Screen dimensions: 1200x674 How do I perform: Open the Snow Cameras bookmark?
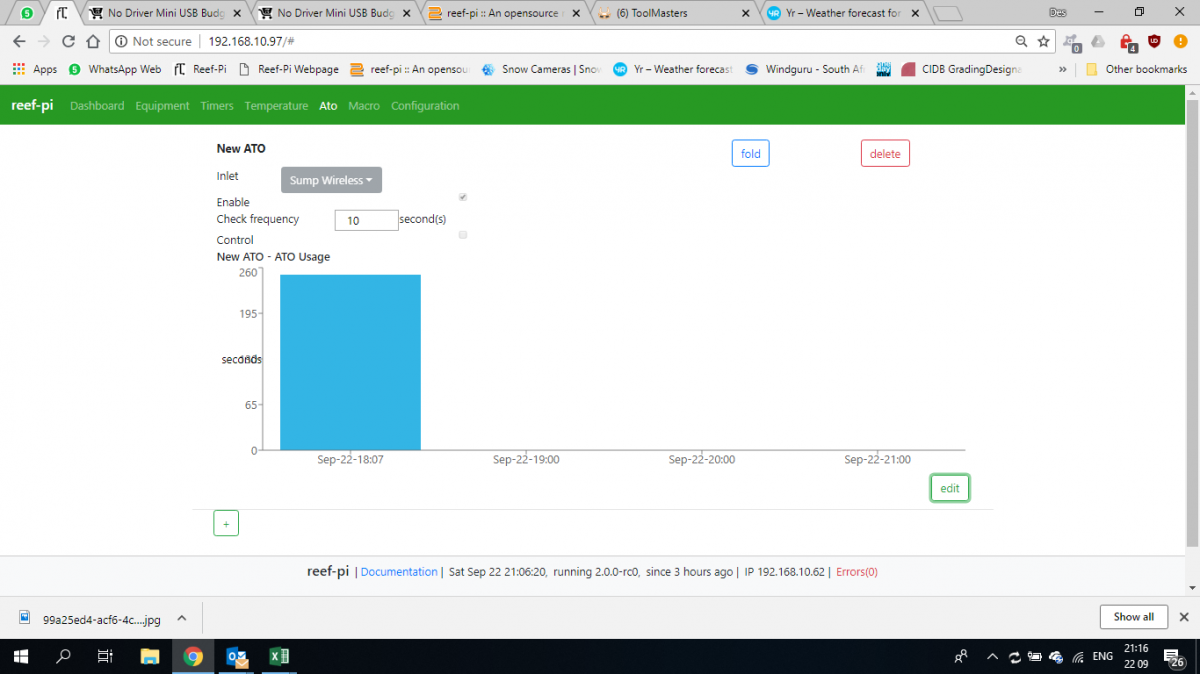point(542,69)
